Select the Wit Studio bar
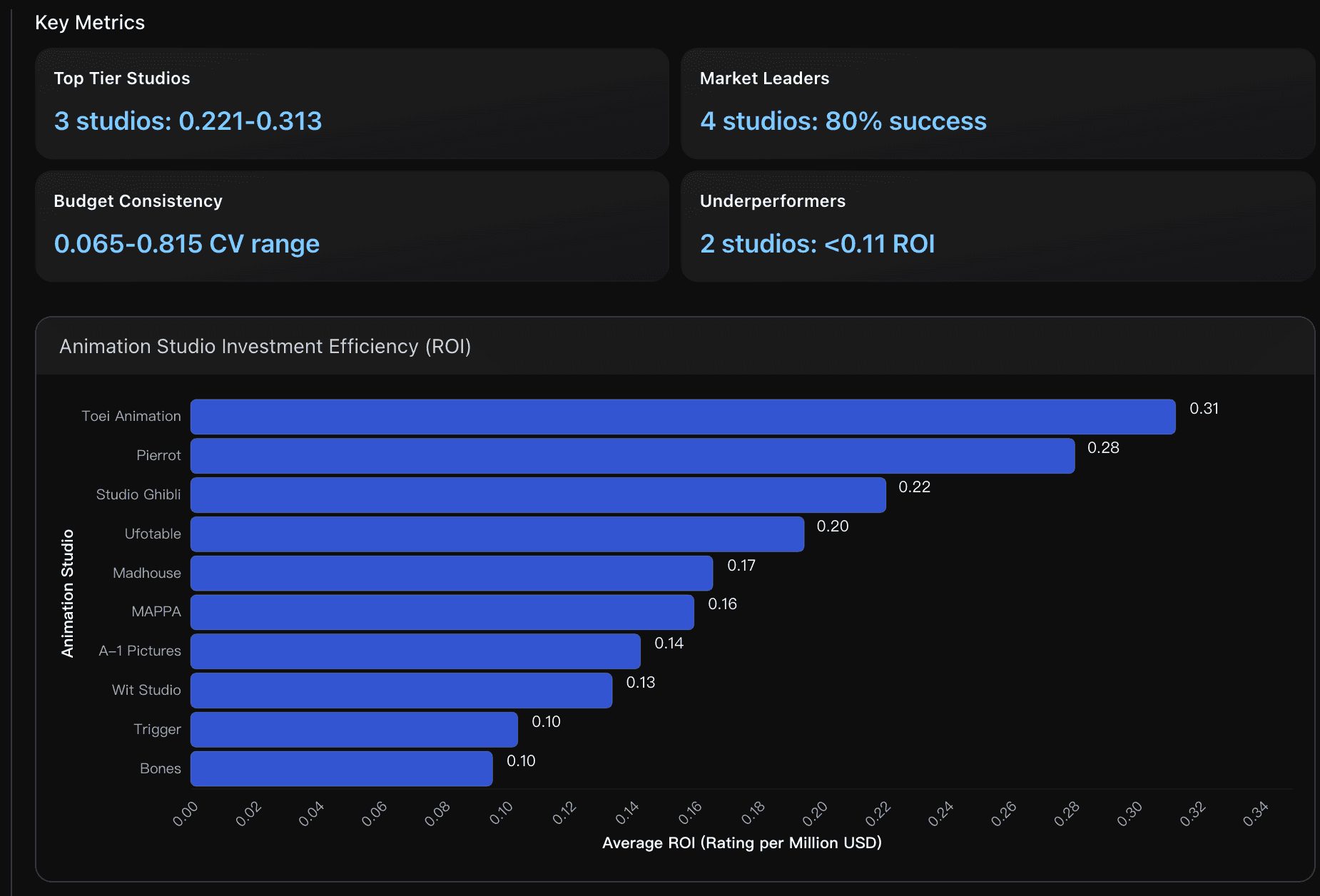This screenshot has width=1320, height=896. [x=401, y=691]
